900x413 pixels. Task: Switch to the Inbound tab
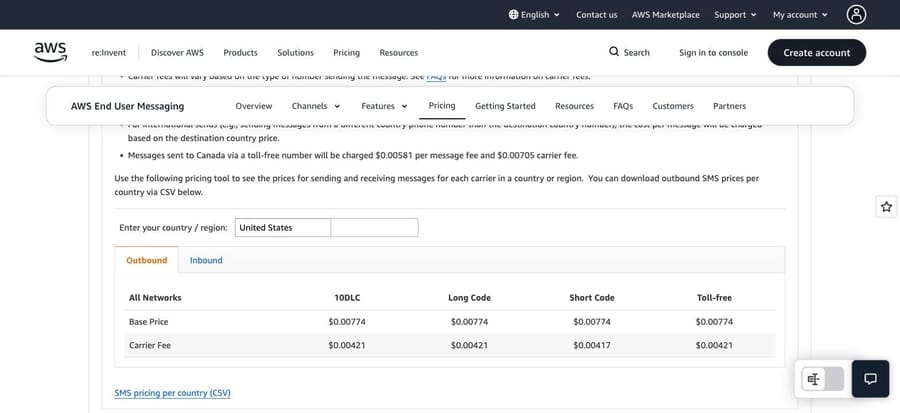[x=206, y=260]
